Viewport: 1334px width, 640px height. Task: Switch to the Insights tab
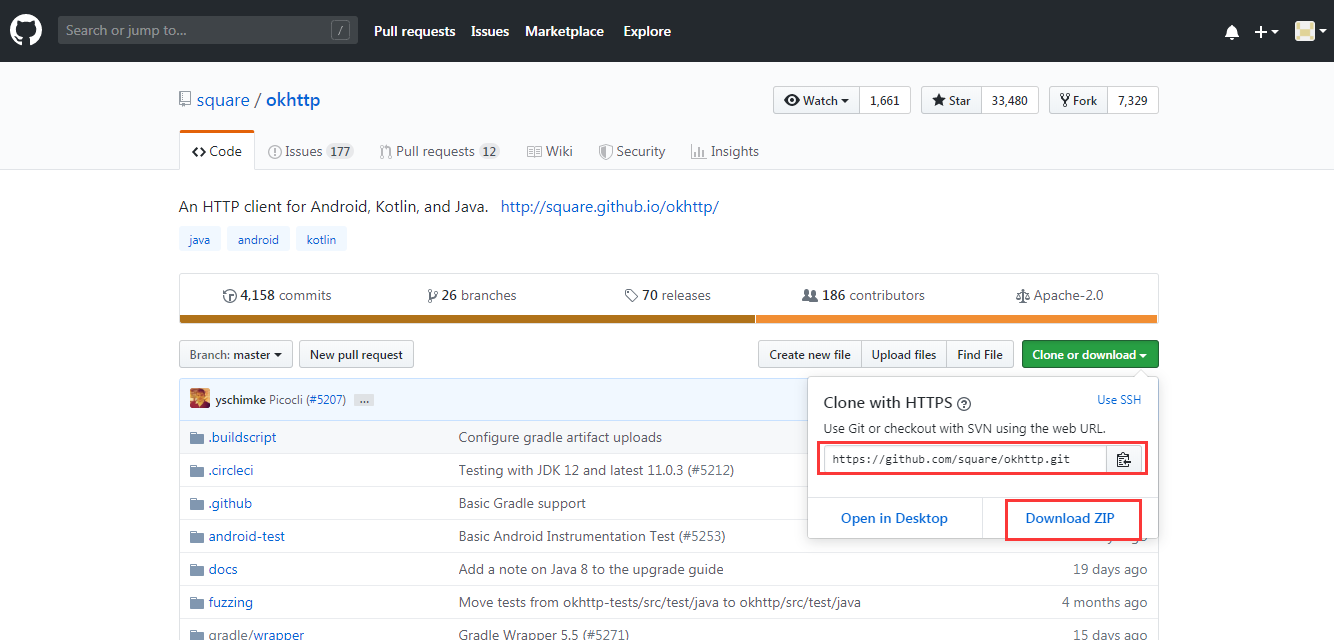[x=725, y=151]
